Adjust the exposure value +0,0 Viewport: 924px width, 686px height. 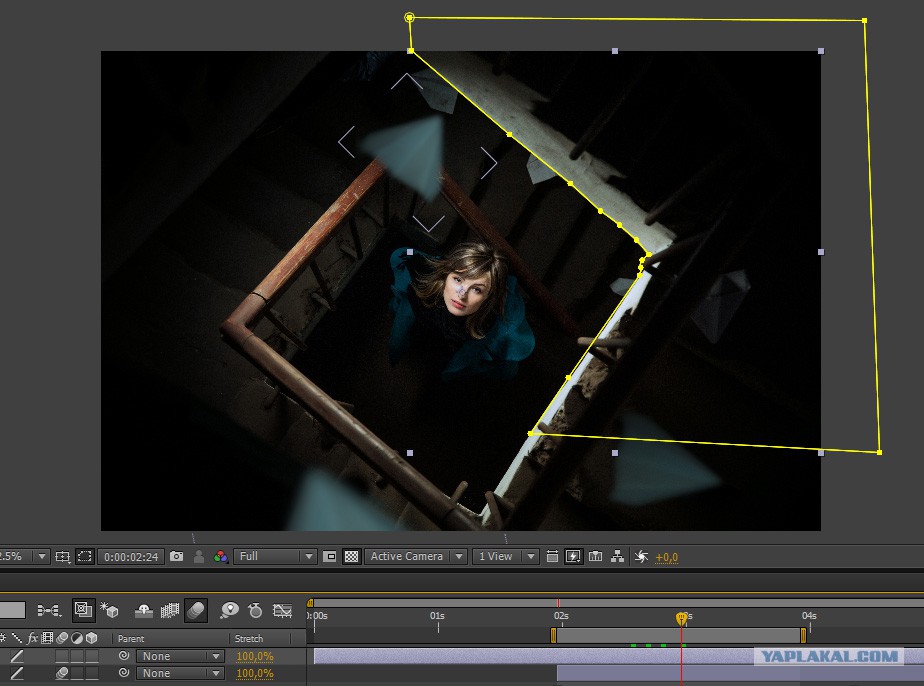[x=666, y=557]
